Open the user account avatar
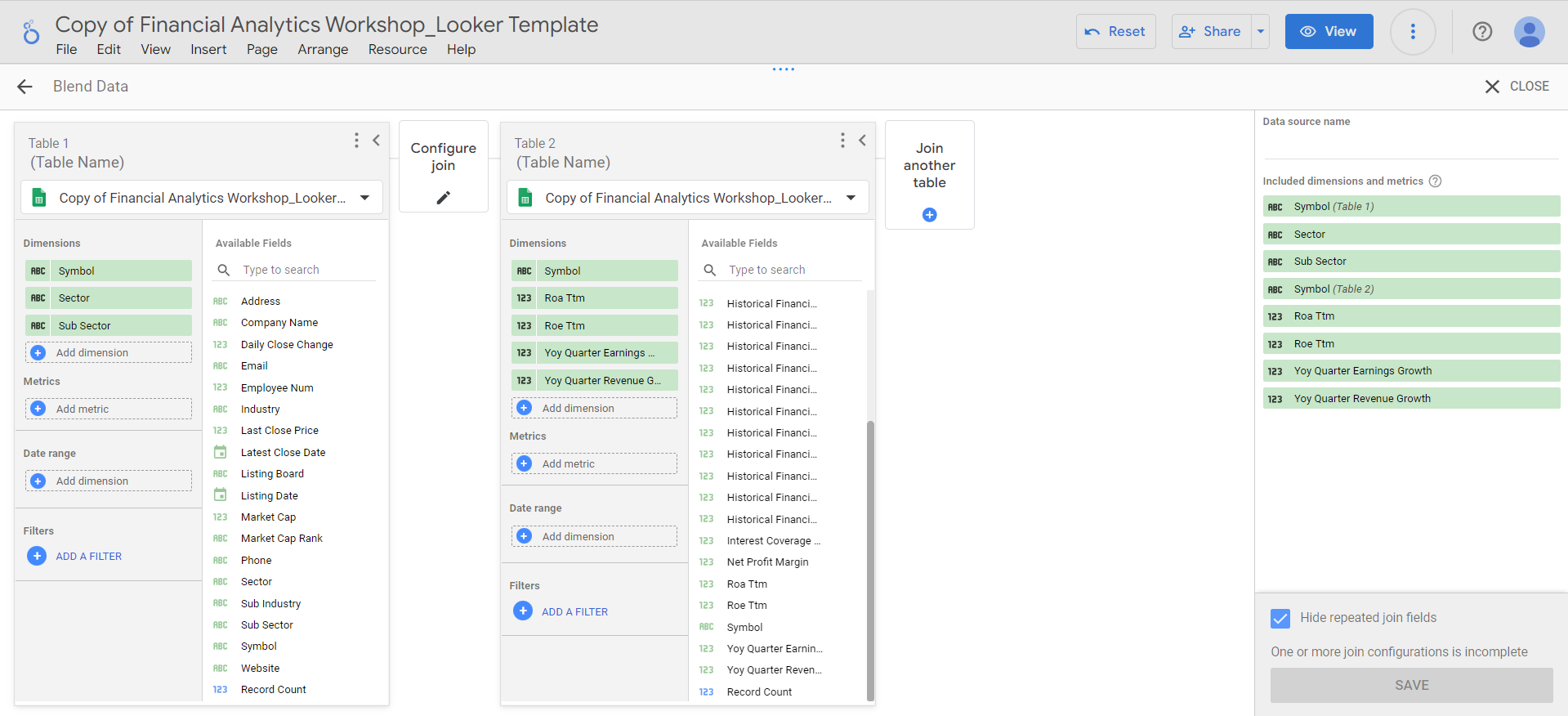 tap(1529, 32)
